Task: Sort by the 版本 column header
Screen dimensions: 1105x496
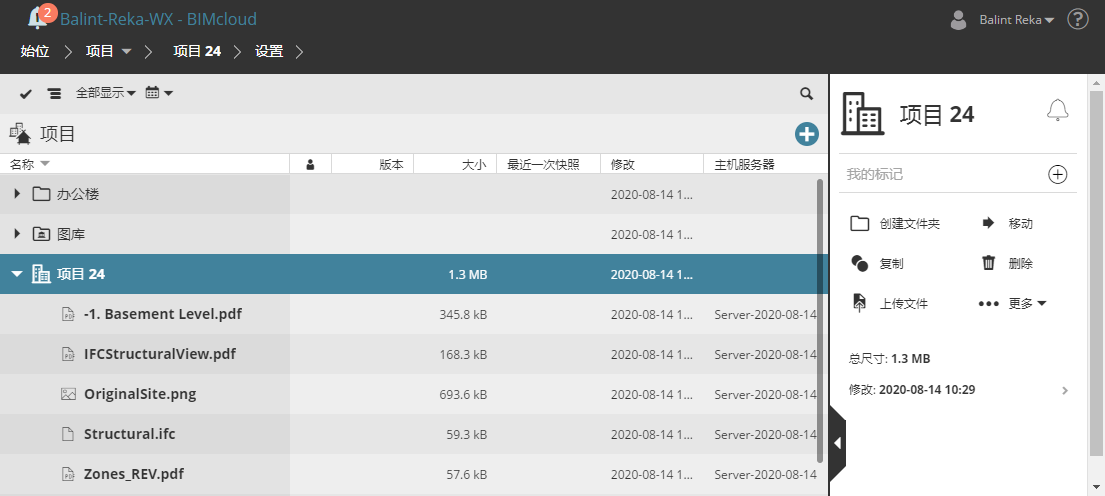Action: [x=391, y=164]
